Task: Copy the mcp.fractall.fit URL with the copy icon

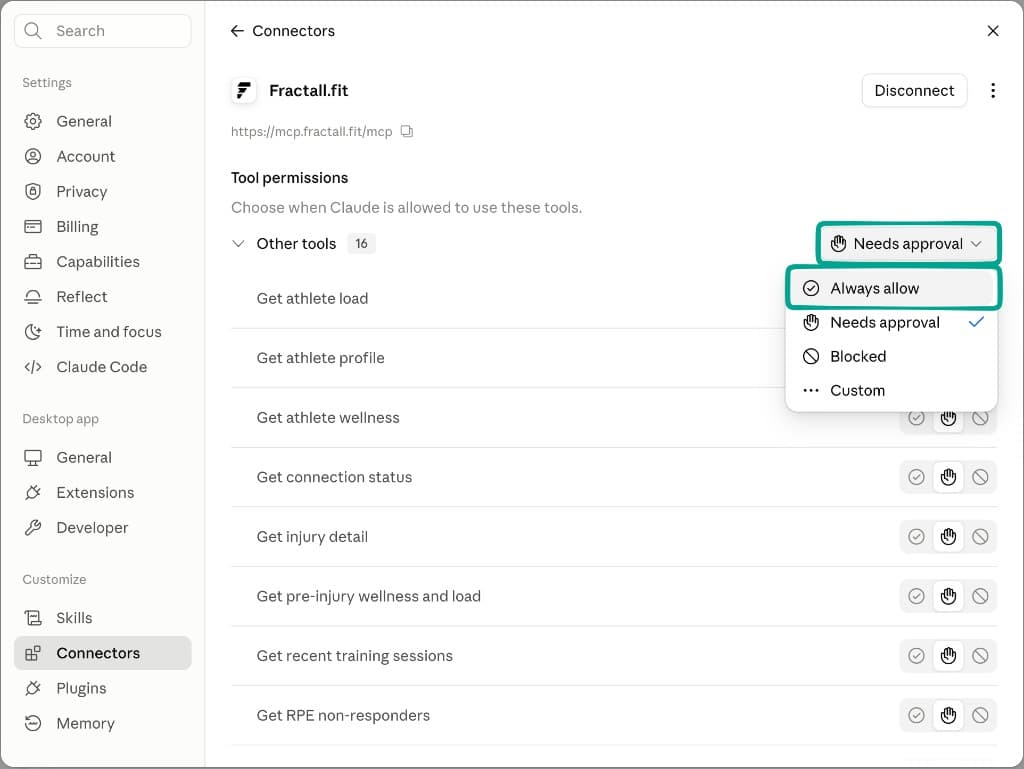Action: pos(407,131)
